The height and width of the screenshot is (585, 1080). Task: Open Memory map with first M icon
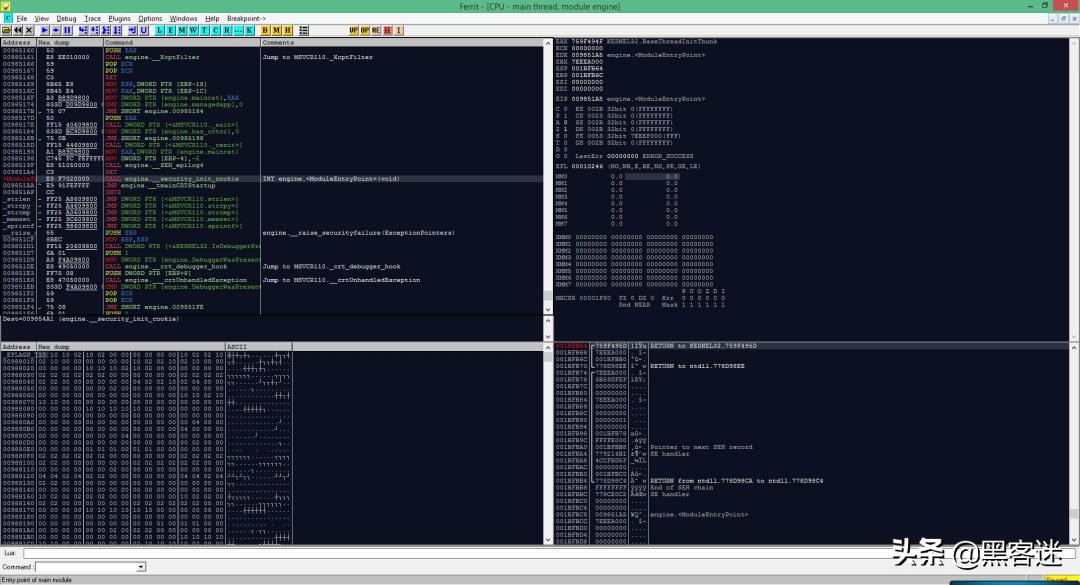pos(182,30)
